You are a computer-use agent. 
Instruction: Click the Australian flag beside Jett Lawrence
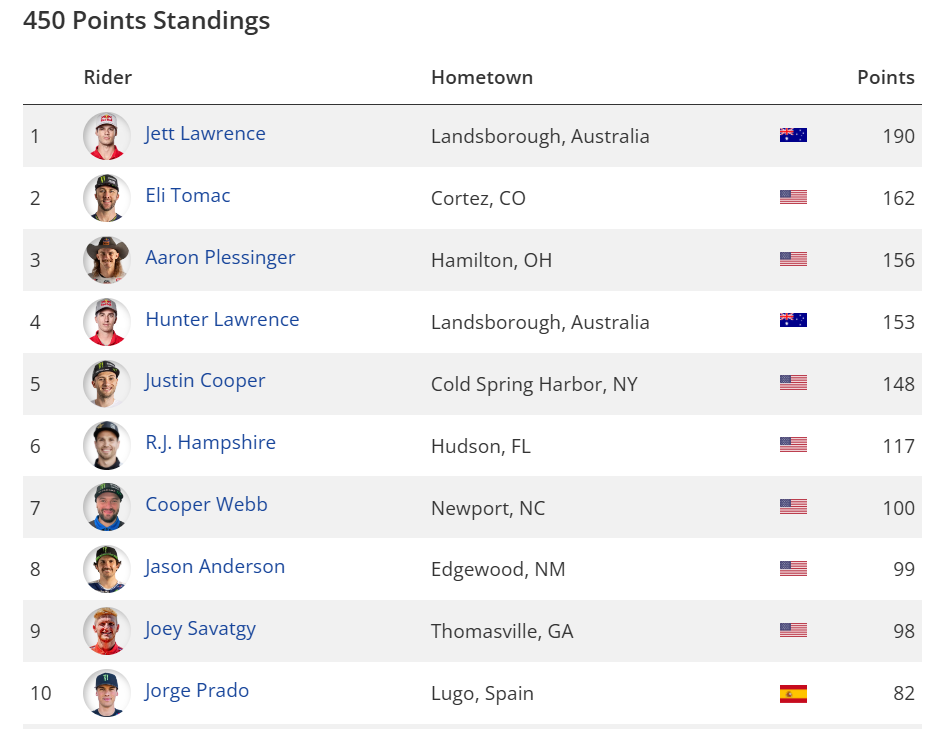(793, 136)
